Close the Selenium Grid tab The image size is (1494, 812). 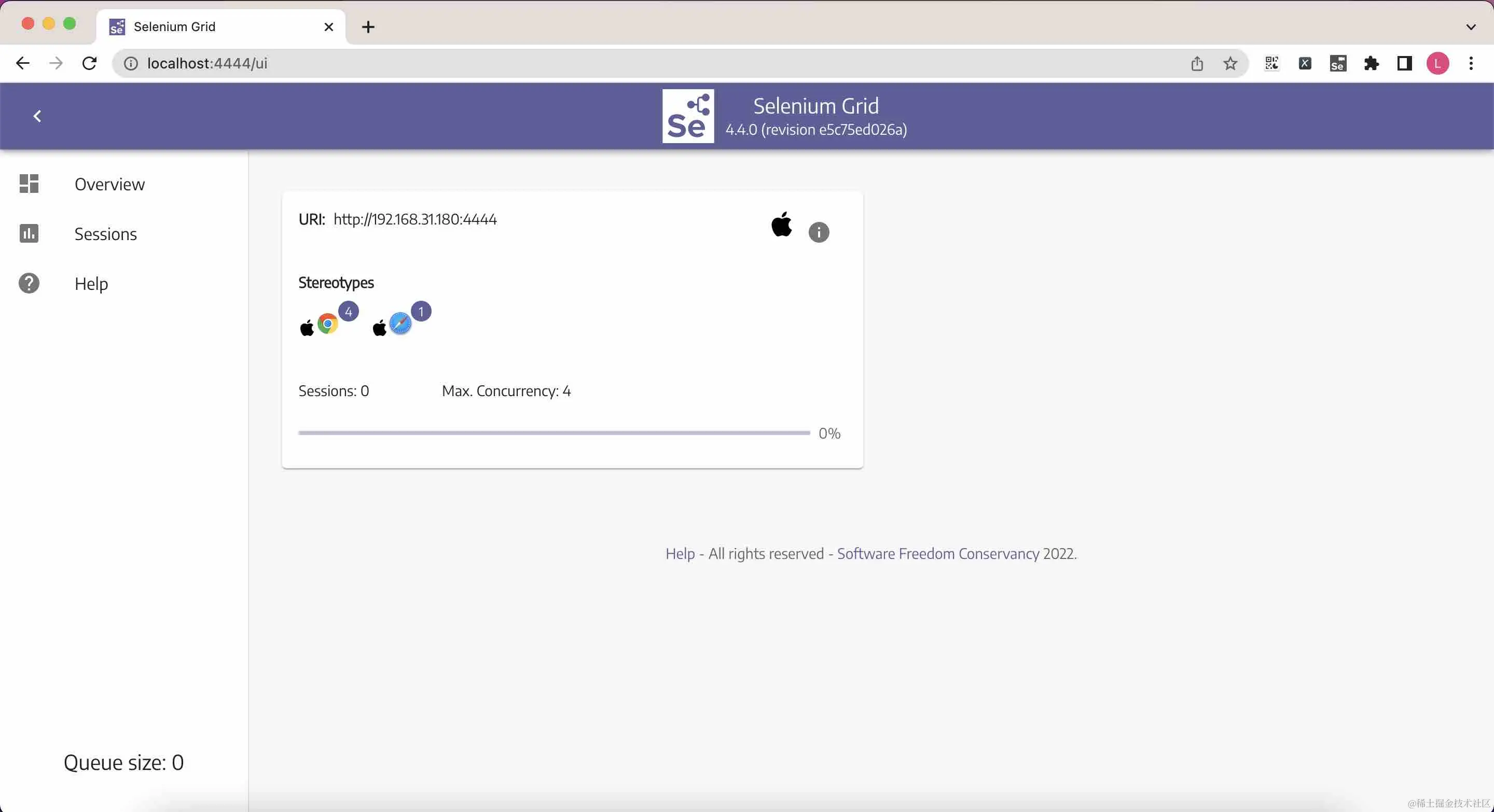pos(329,26)
